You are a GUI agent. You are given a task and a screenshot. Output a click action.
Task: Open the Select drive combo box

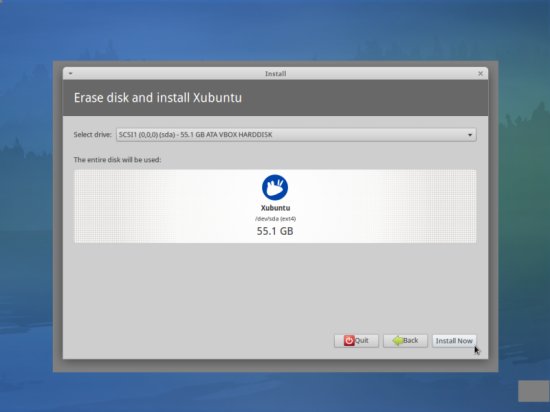[x=296, y=135]
